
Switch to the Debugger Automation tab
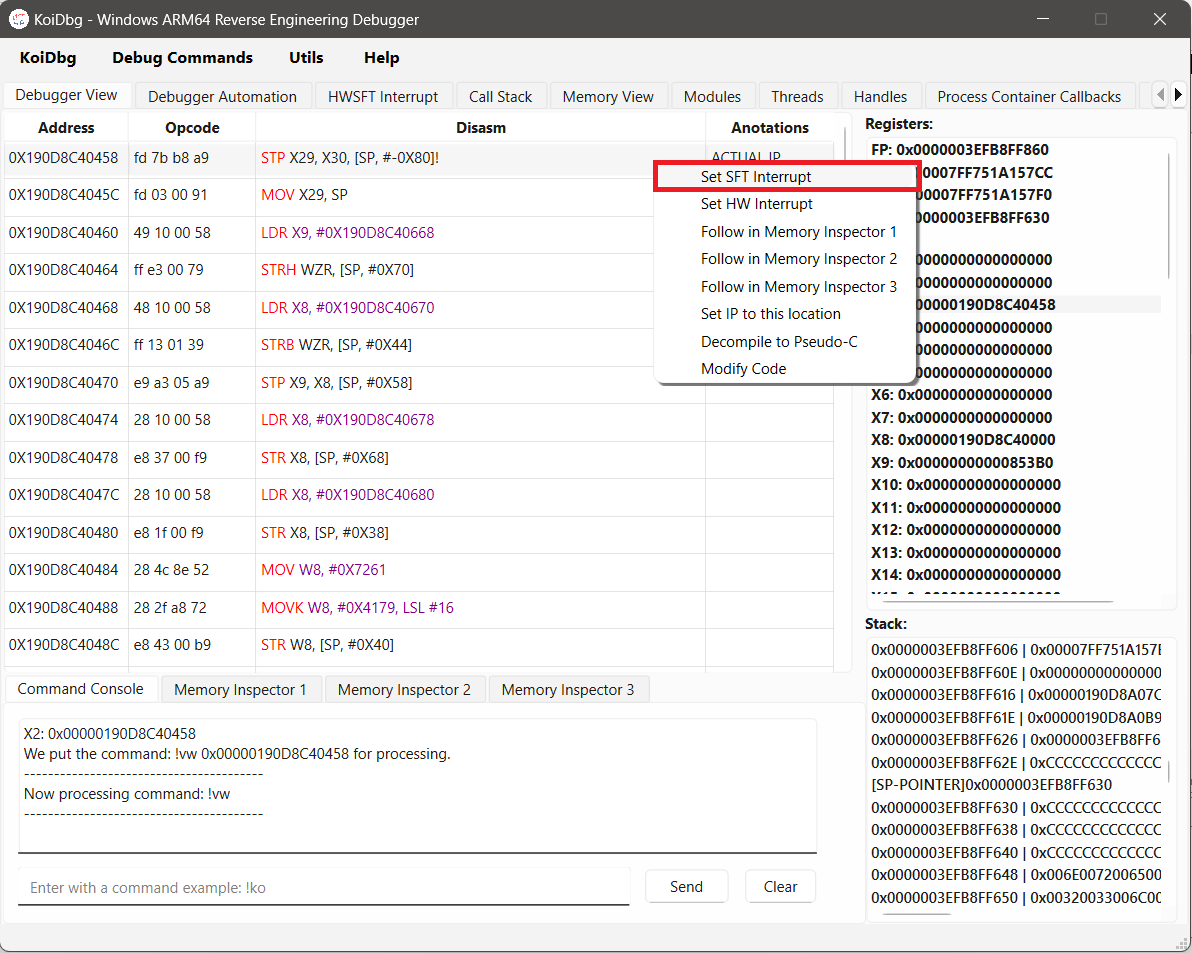point(222,97)
